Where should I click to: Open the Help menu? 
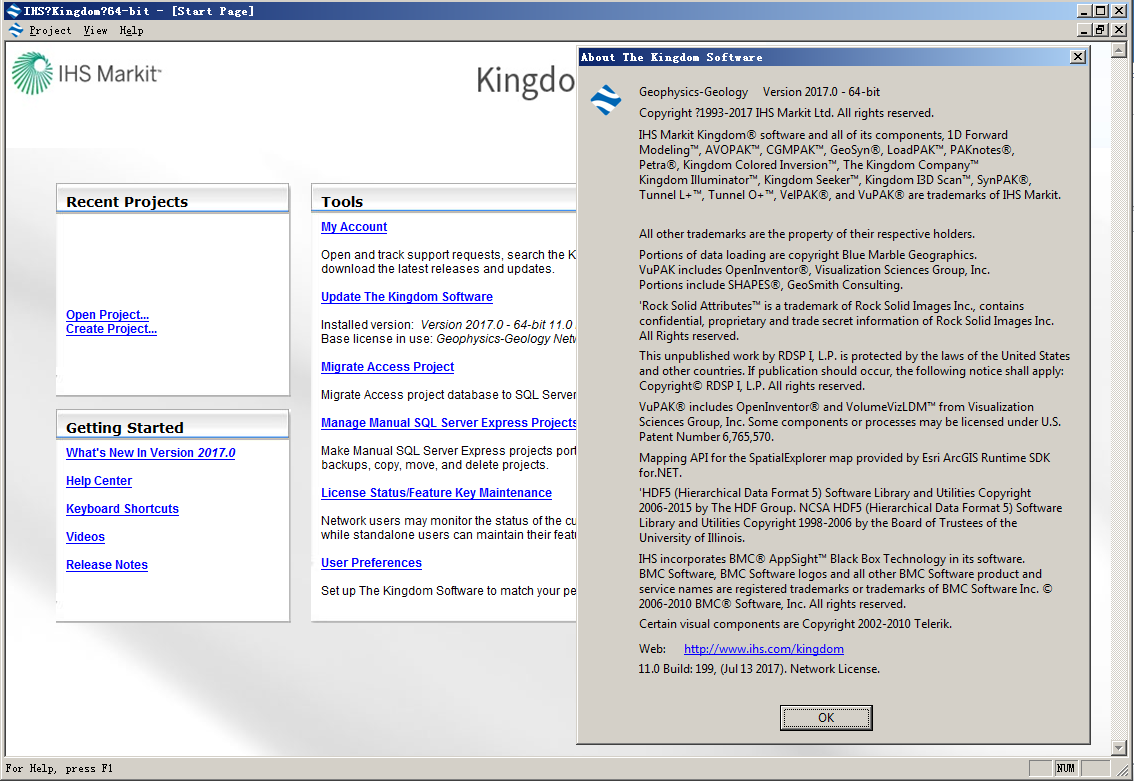coord(132,30)
